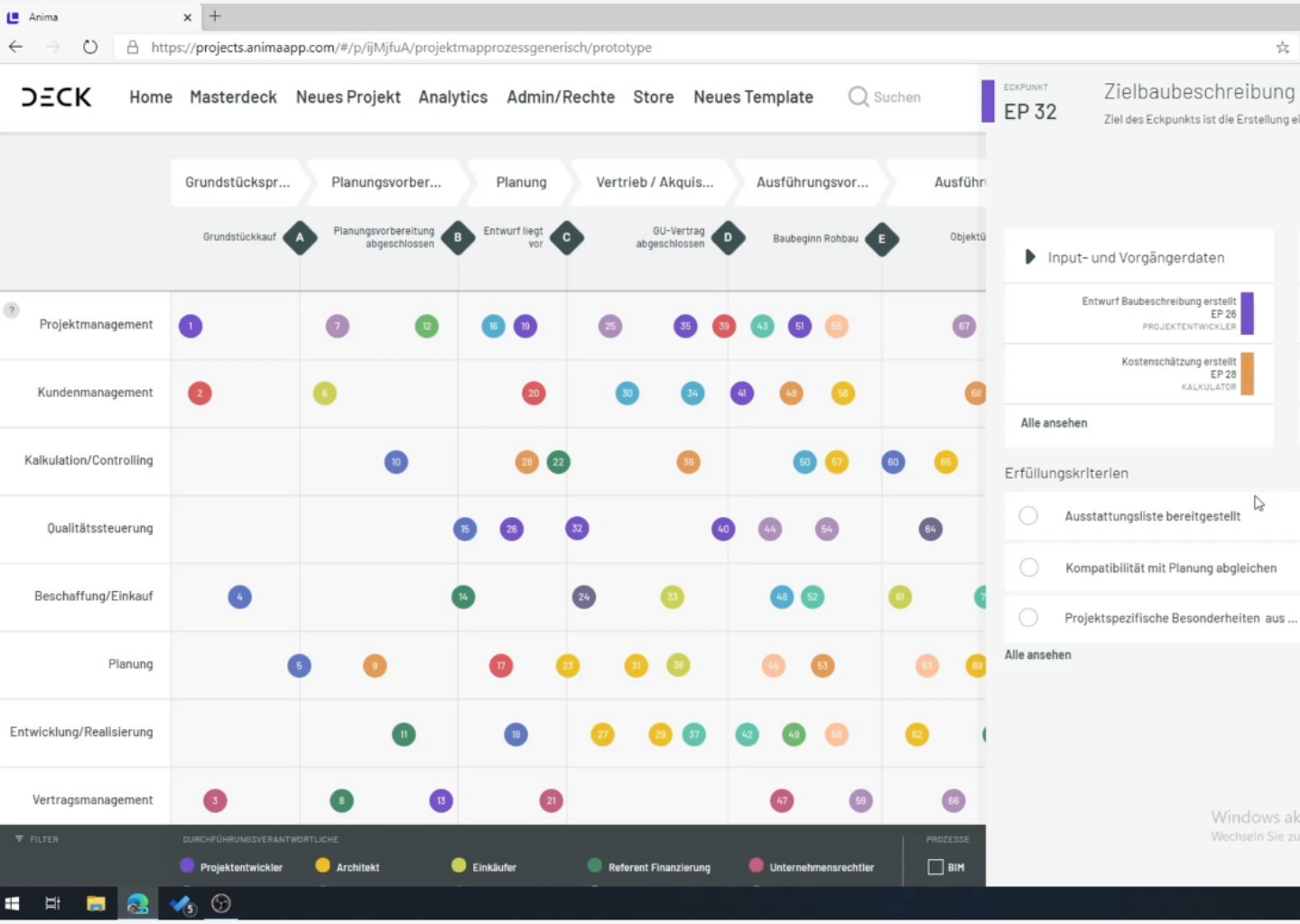Viewport: 1300px width, 924px height.
Task: Select the Vertrieb / Akquis... phase tab
Action: 655,182
